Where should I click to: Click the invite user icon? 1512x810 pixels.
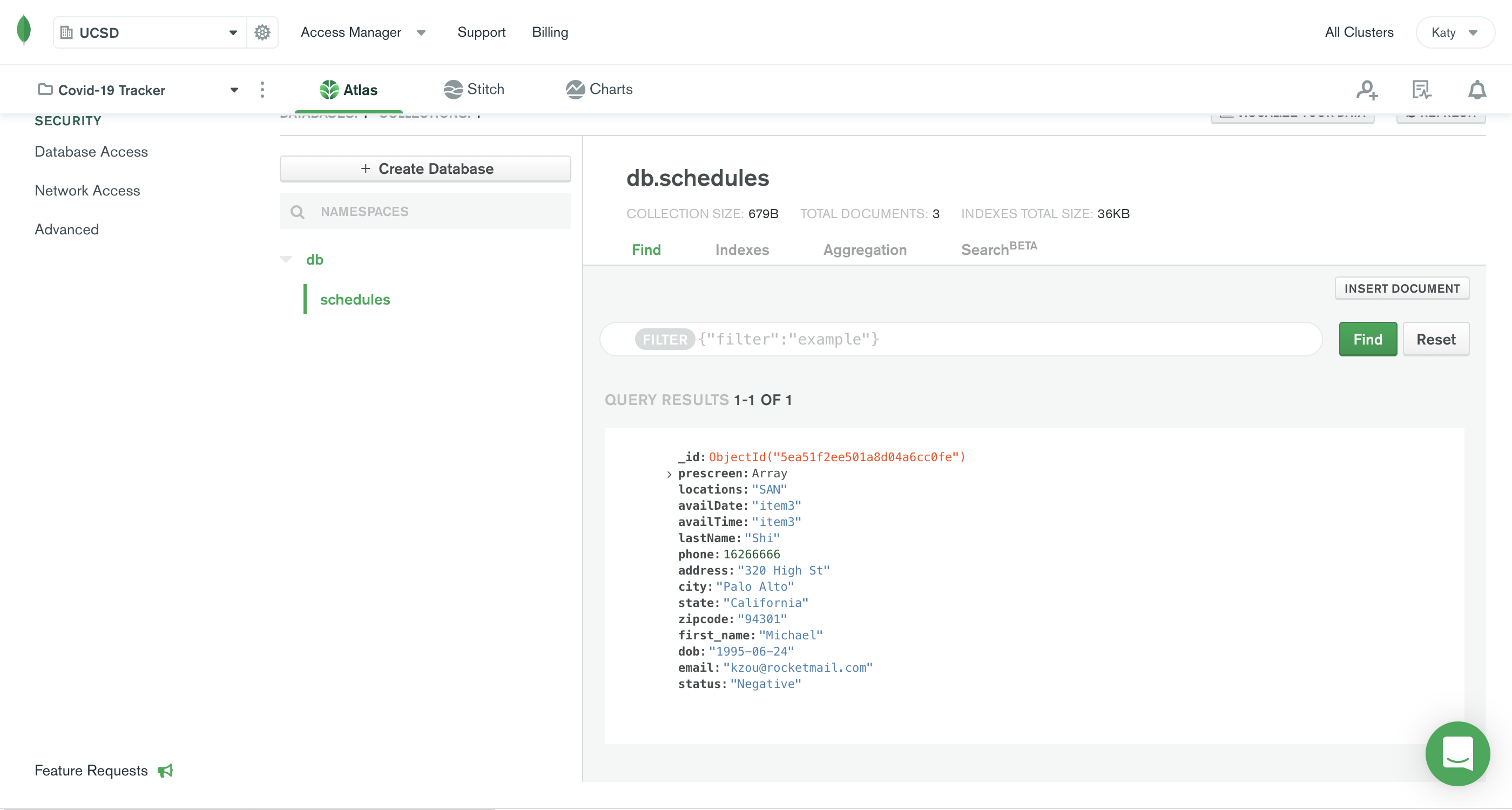[1366, 90]
